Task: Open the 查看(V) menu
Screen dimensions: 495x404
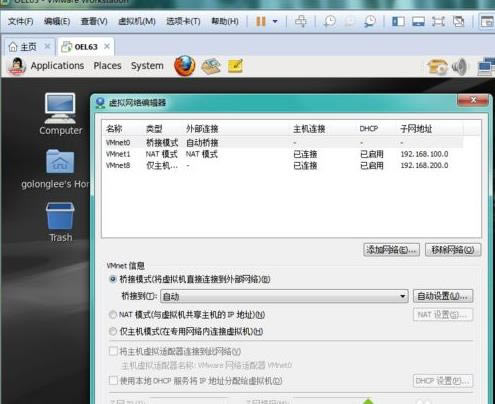Action: tap(94, 22)
